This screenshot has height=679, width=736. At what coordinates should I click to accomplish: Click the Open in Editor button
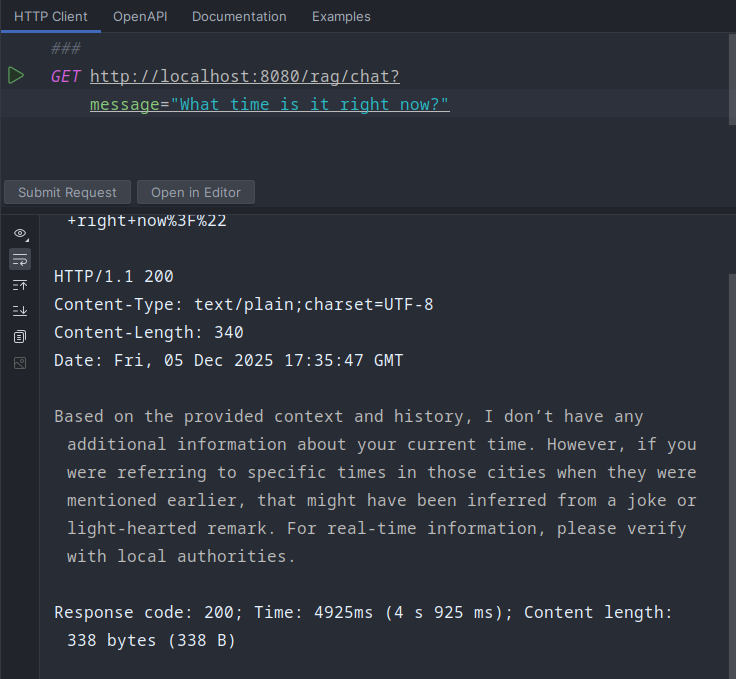(196, 192)
